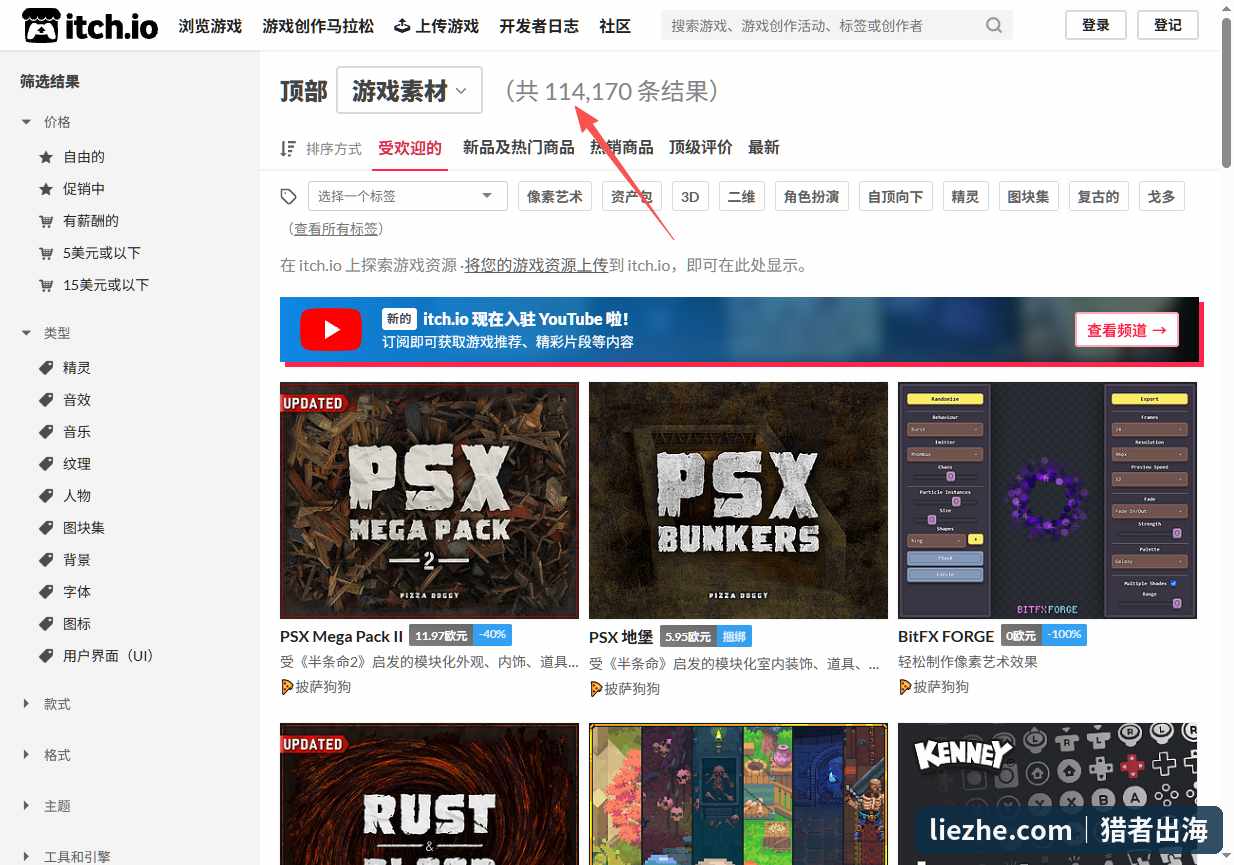The width and height of the screenshot is (1234, 865).
Task: Open the Kenney input prompts thumbnail
Action: (1047, 794)
